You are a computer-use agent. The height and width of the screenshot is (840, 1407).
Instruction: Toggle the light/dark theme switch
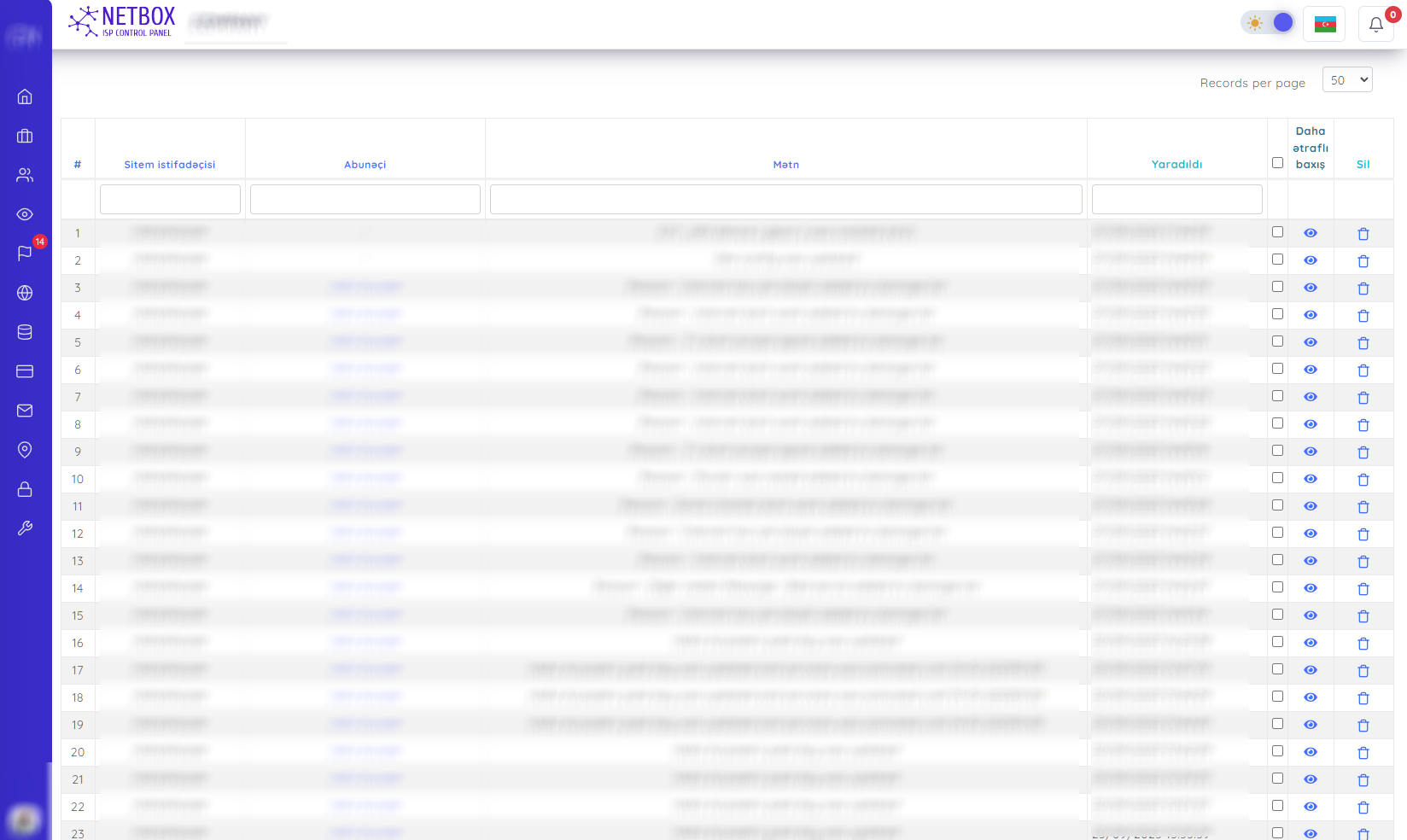click(x=1269, y=23)
